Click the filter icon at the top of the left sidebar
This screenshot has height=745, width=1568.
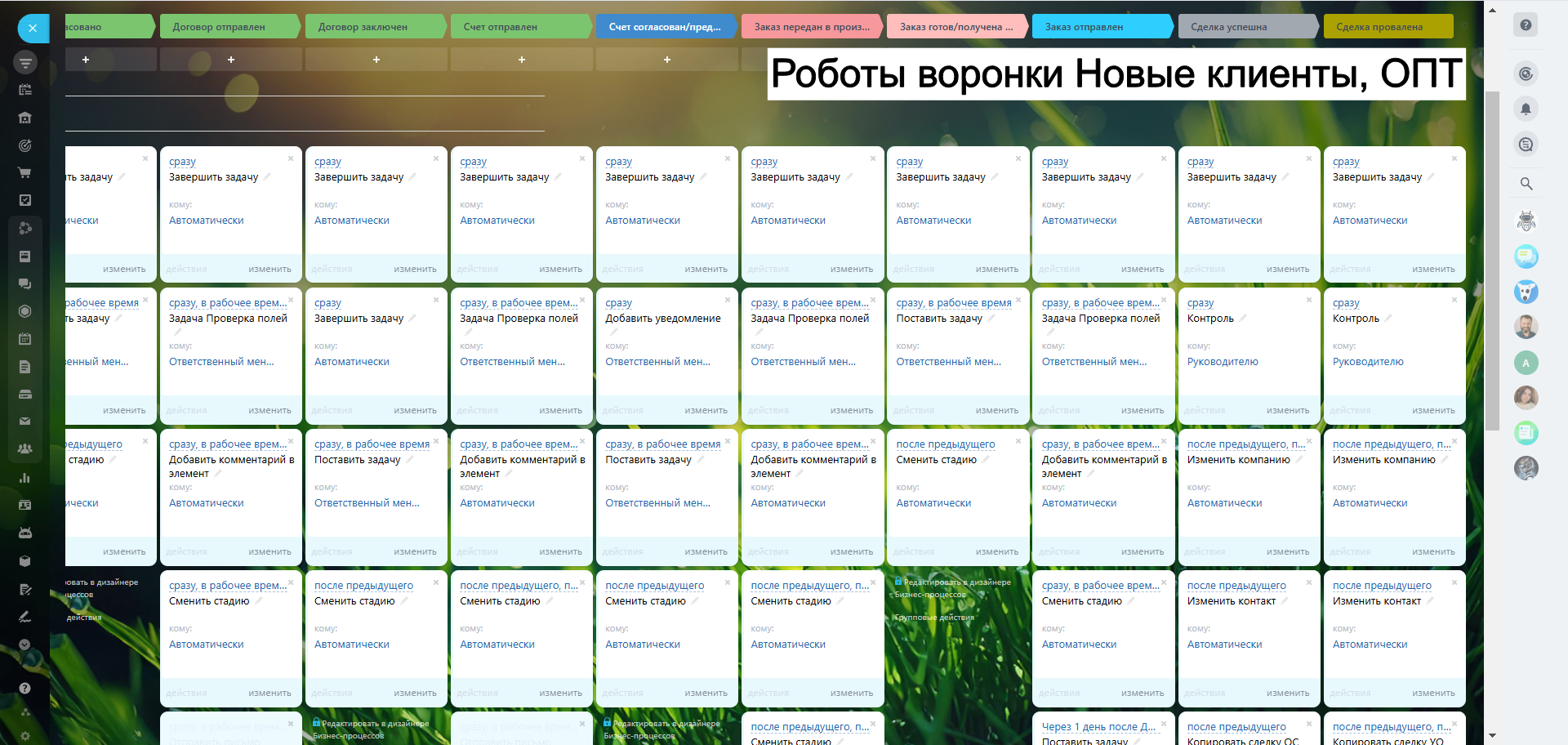25,62
